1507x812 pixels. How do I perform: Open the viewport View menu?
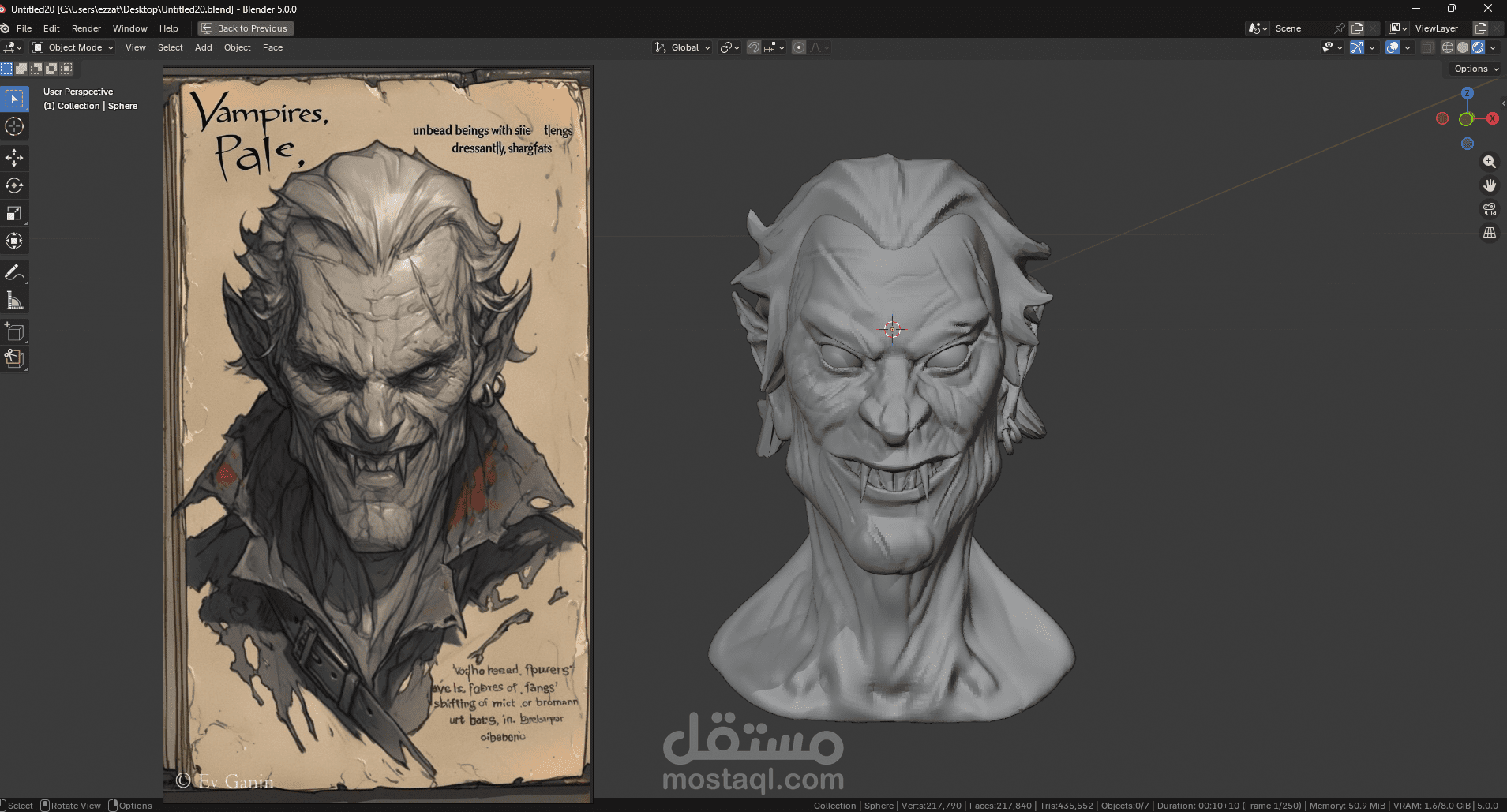point(136,47)
